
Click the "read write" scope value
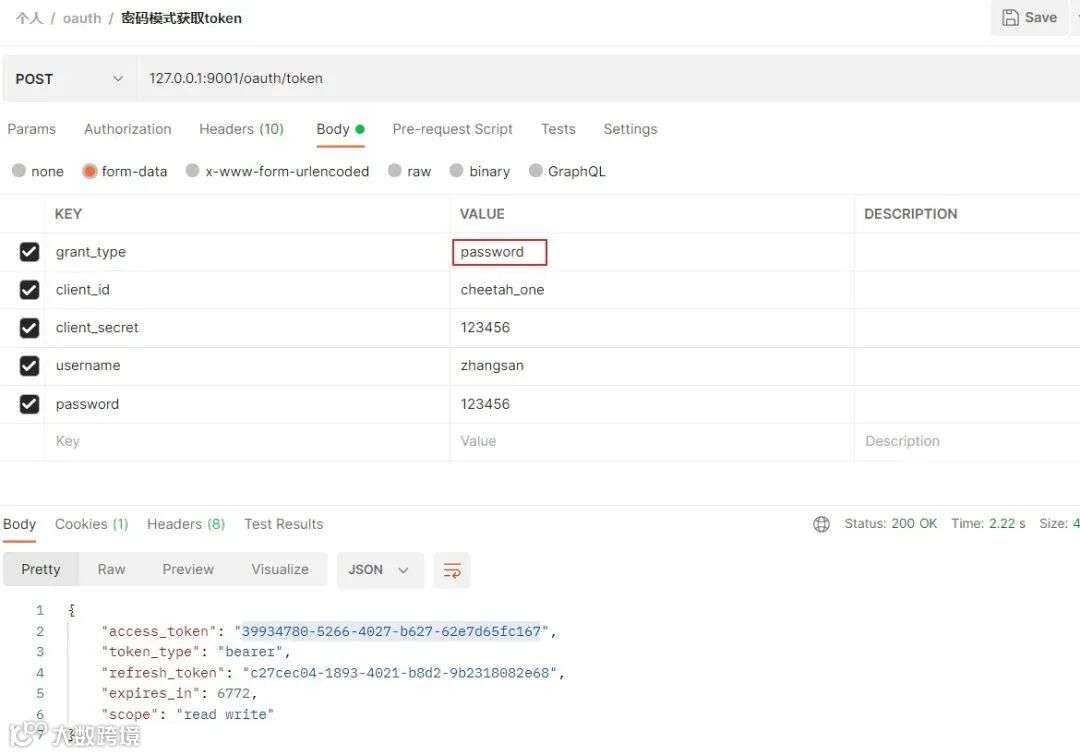click(x=225, y=714)
